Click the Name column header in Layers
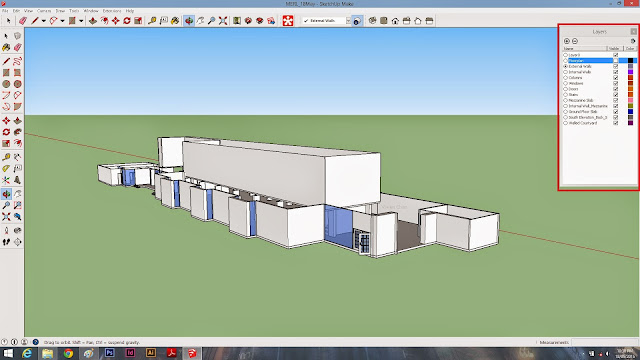Screen dimensions: 640x360 pyautogui.click(x=584, y=49)
